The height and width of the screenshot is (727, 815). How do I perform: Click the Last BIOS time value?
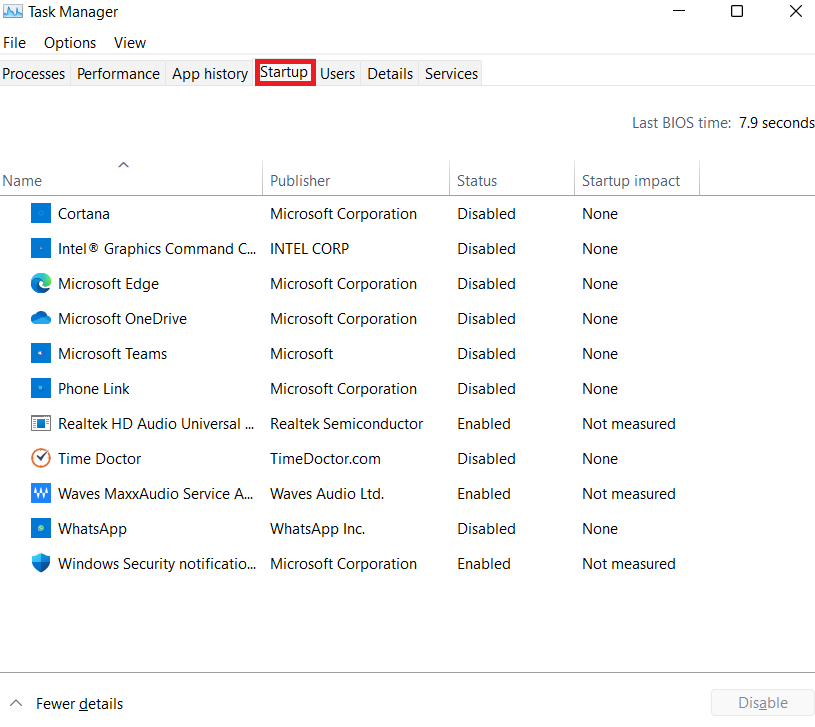[x=777, y=123]
